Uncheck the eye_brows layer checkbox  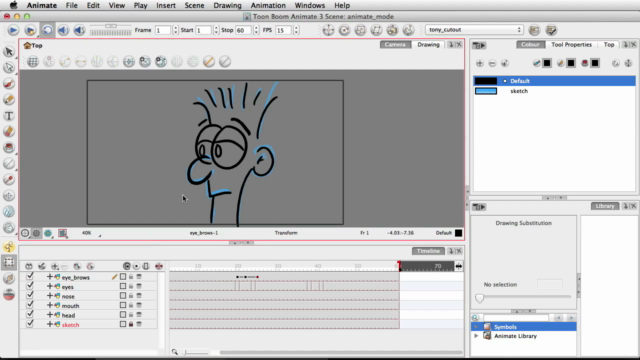(x=30, y=276)
